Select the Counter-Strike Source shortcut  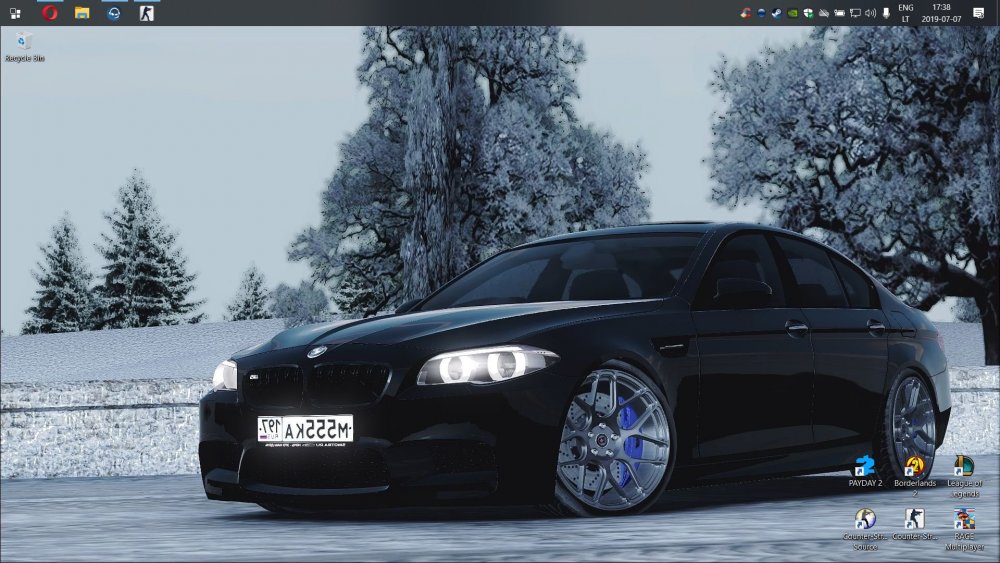865,527
